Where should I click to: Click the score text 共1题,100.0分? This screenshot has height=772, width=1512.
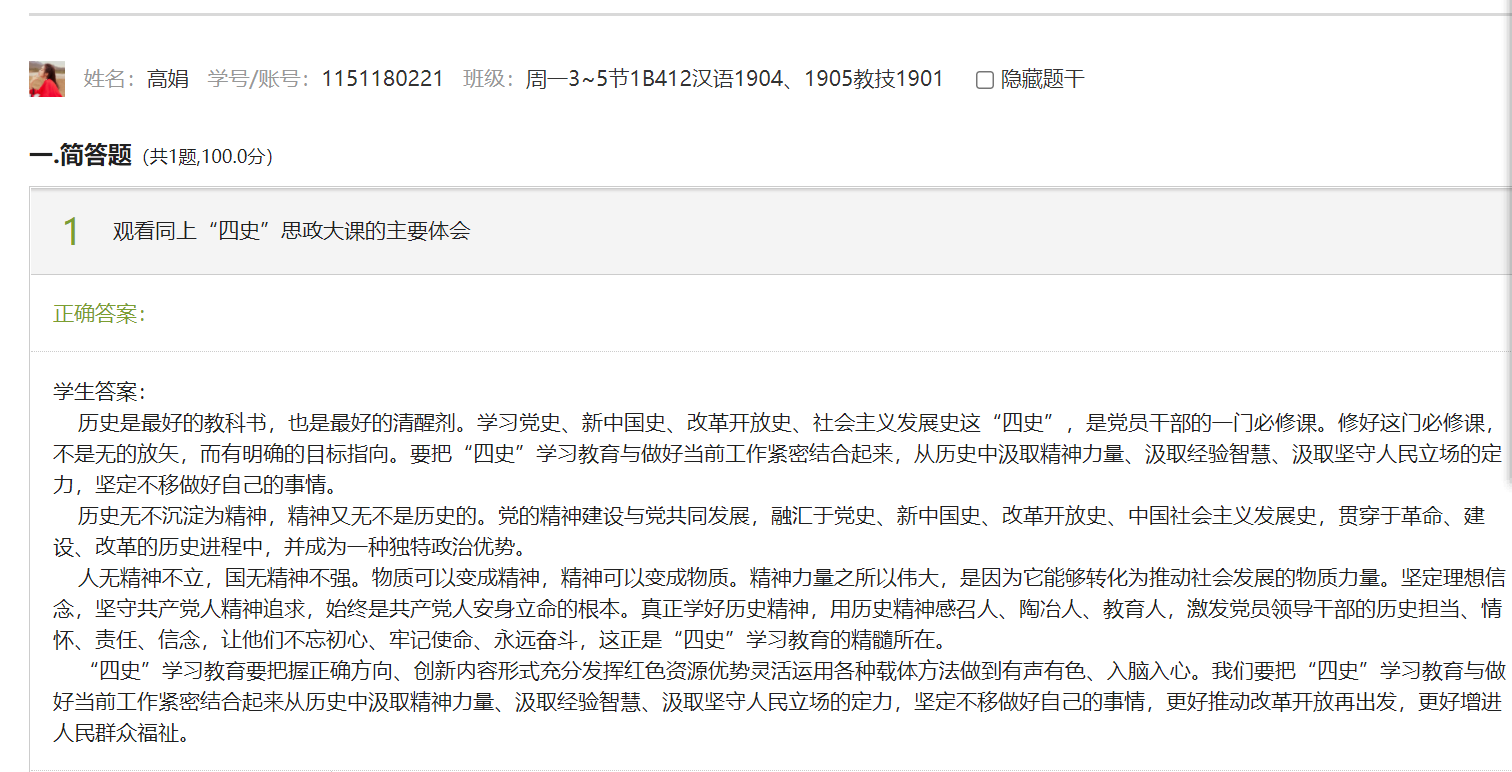pos(207,157)
